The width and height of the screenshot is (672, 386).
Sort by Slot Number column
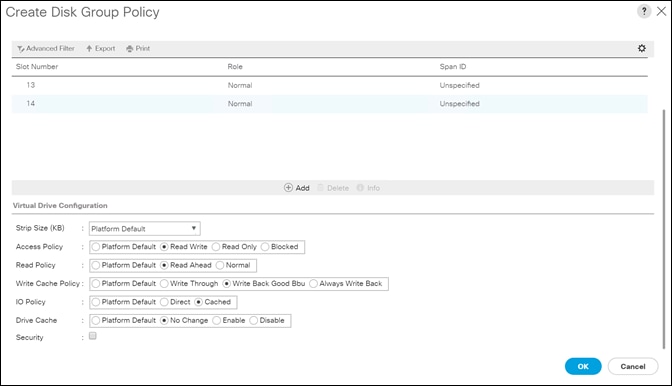click(37, 66)
